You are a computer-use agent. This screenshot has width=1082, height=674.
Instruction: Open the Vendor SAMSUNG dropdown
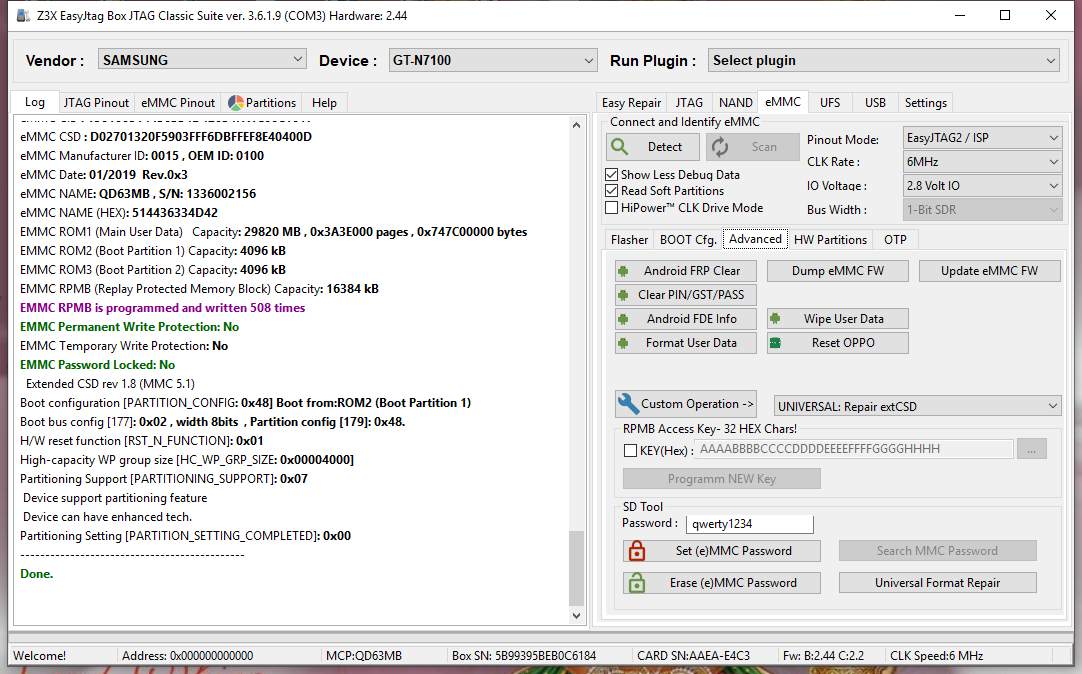pos(202,60)
